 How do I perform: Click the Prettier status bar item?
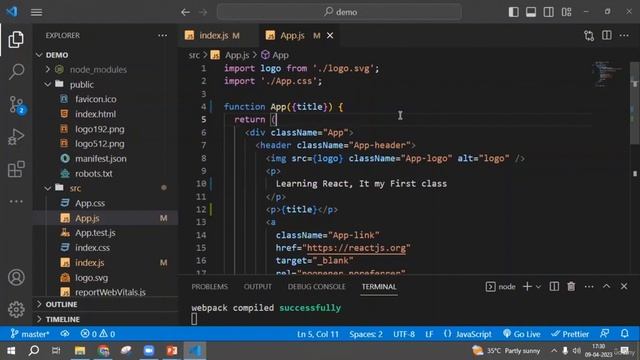pos(570,334)
